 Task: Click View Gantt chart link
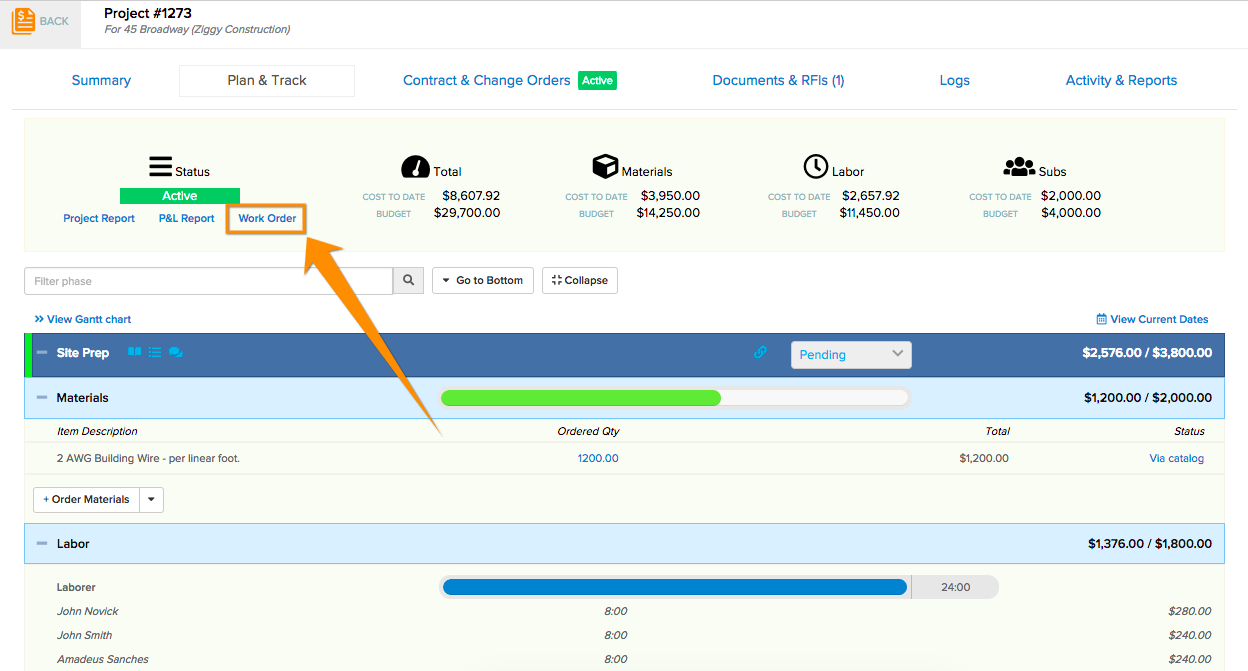(83, 319)
